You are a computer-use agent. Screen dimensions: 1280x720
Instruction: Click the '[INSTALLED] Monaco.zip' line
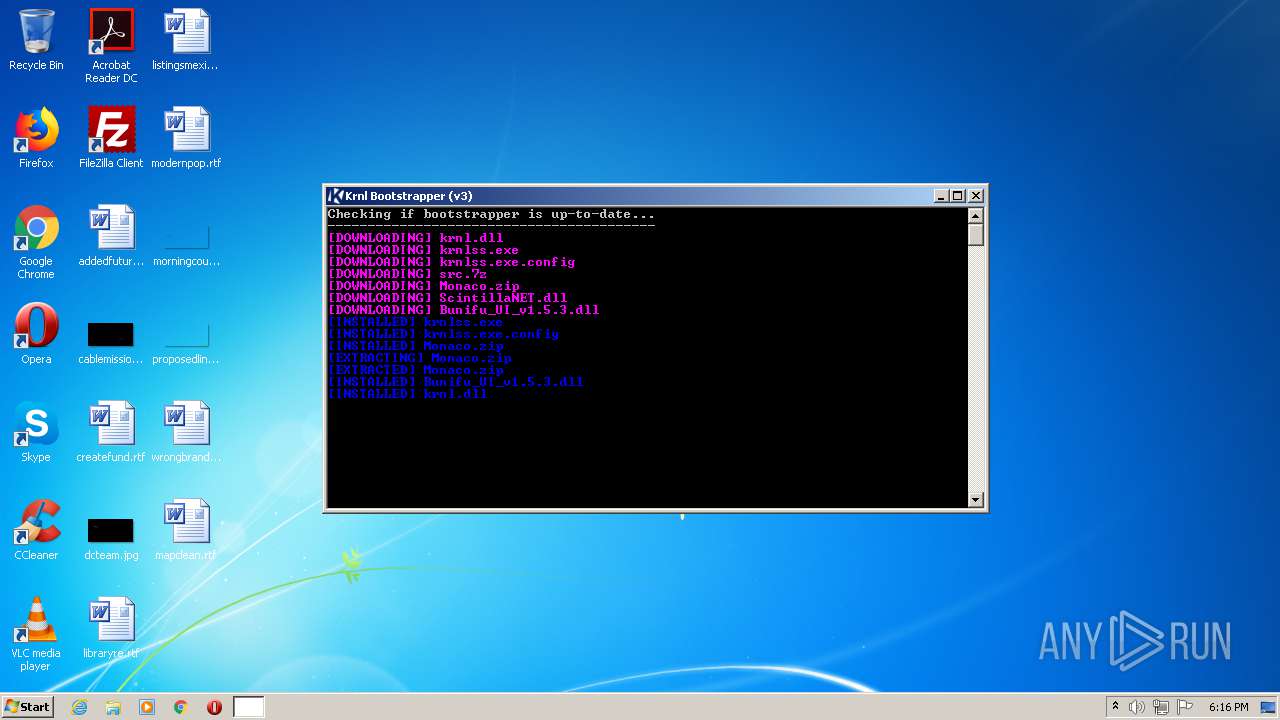click(x=415, y=346)
